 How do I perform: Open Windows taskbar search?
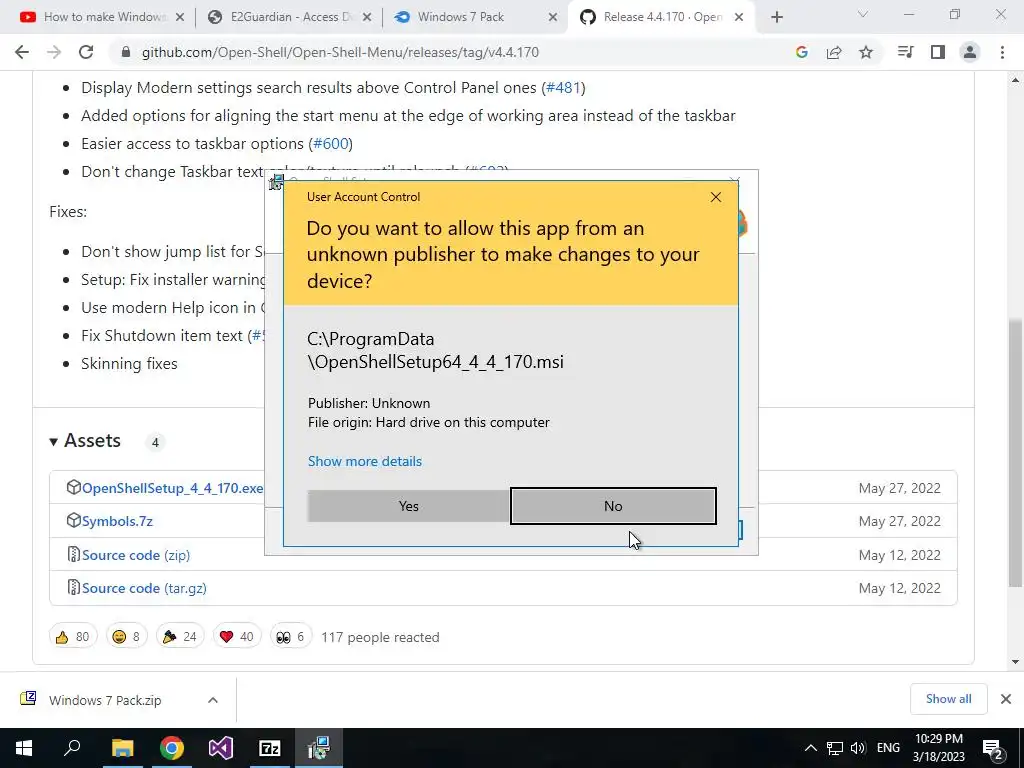pyautogui.click(x=72, y=748)
